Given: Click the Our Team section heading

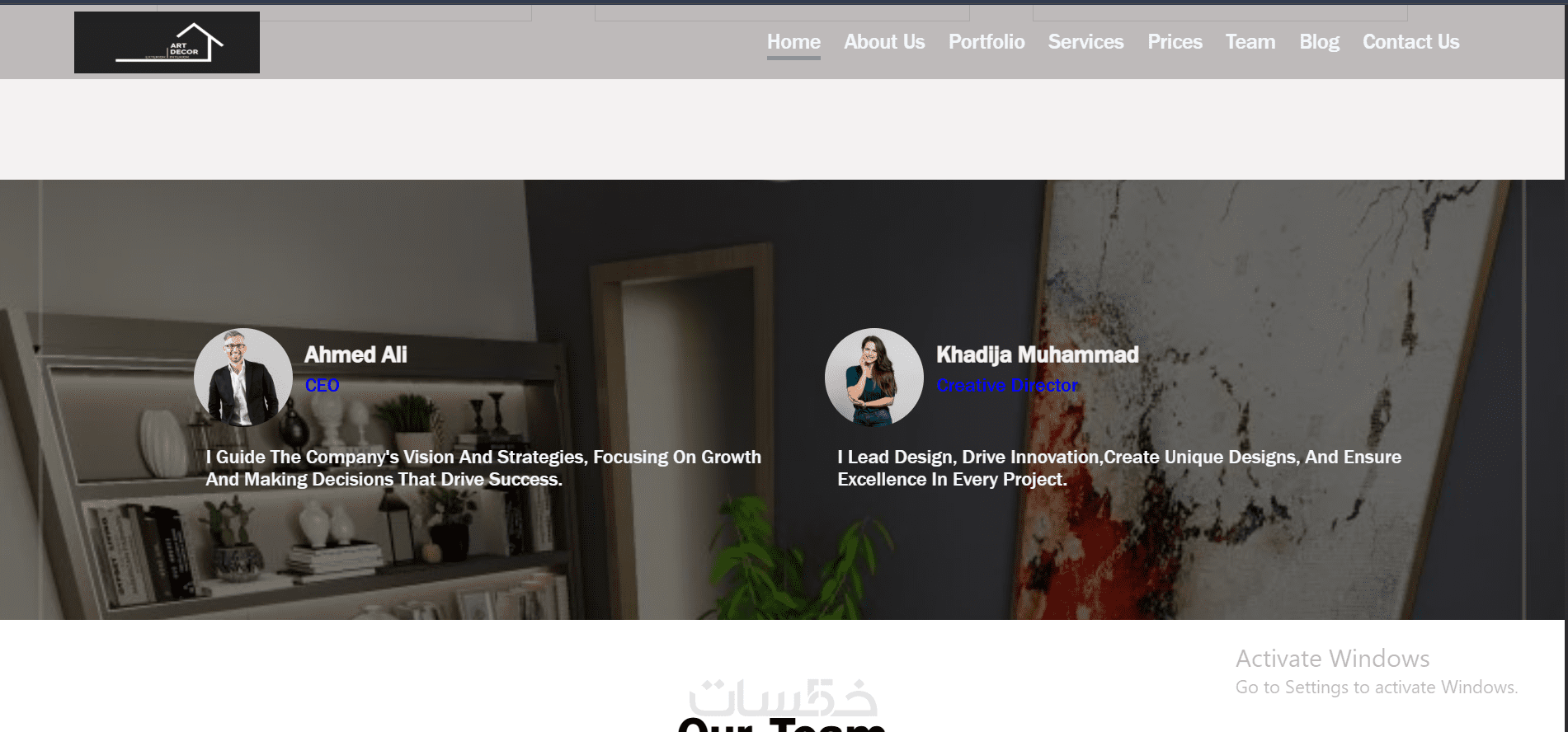Looking at the screenshot, I should 782,725.
